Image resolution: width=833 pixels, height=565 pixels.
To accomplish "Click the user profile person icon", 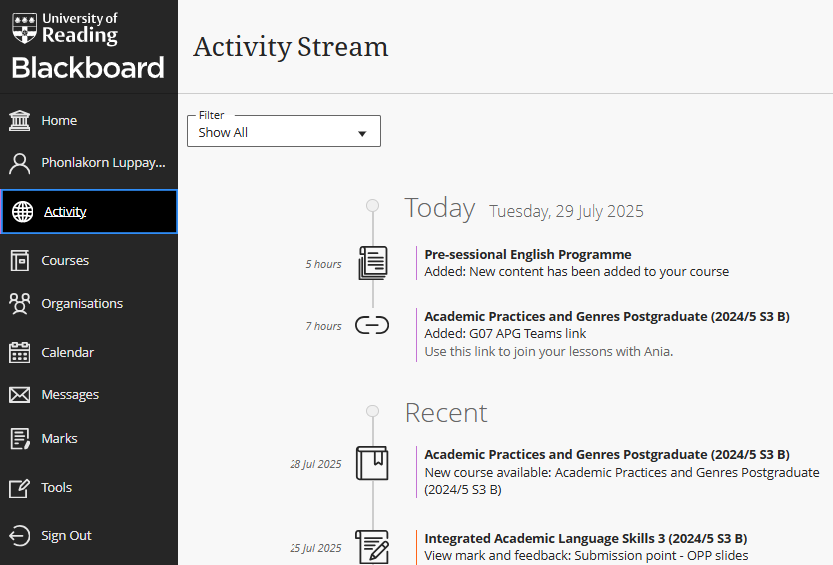I will coord(20,163).
